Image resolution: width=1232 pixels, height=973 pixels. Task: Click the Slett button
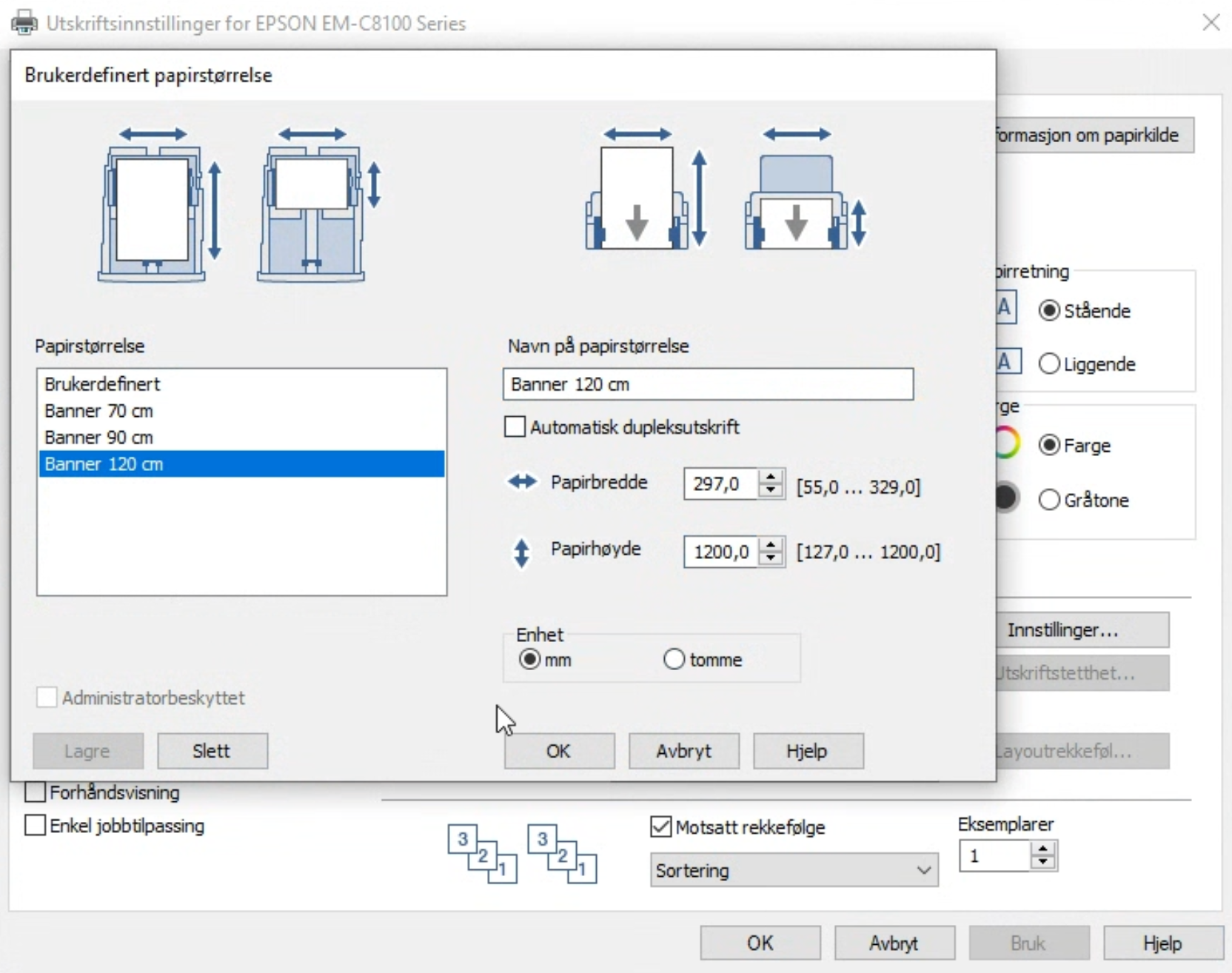point(212,751)
